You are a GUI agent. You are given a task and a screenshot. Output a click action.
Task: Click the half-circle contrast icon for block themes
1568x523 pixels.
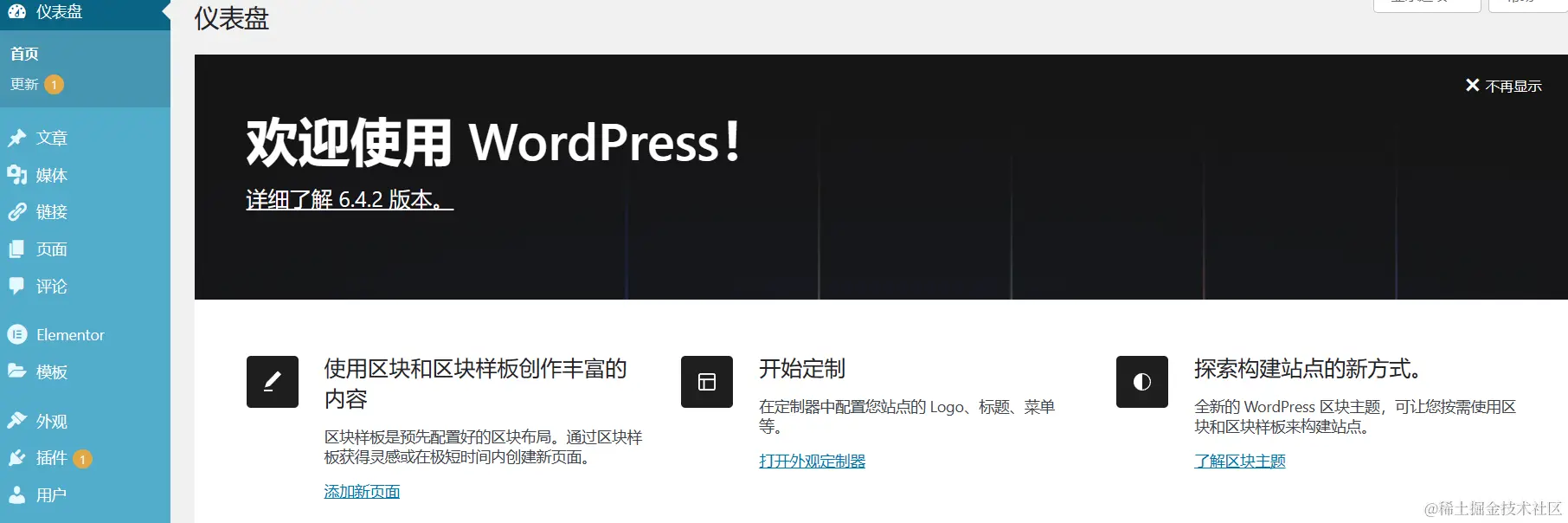pyautogui.click(x=1142, y=382)
